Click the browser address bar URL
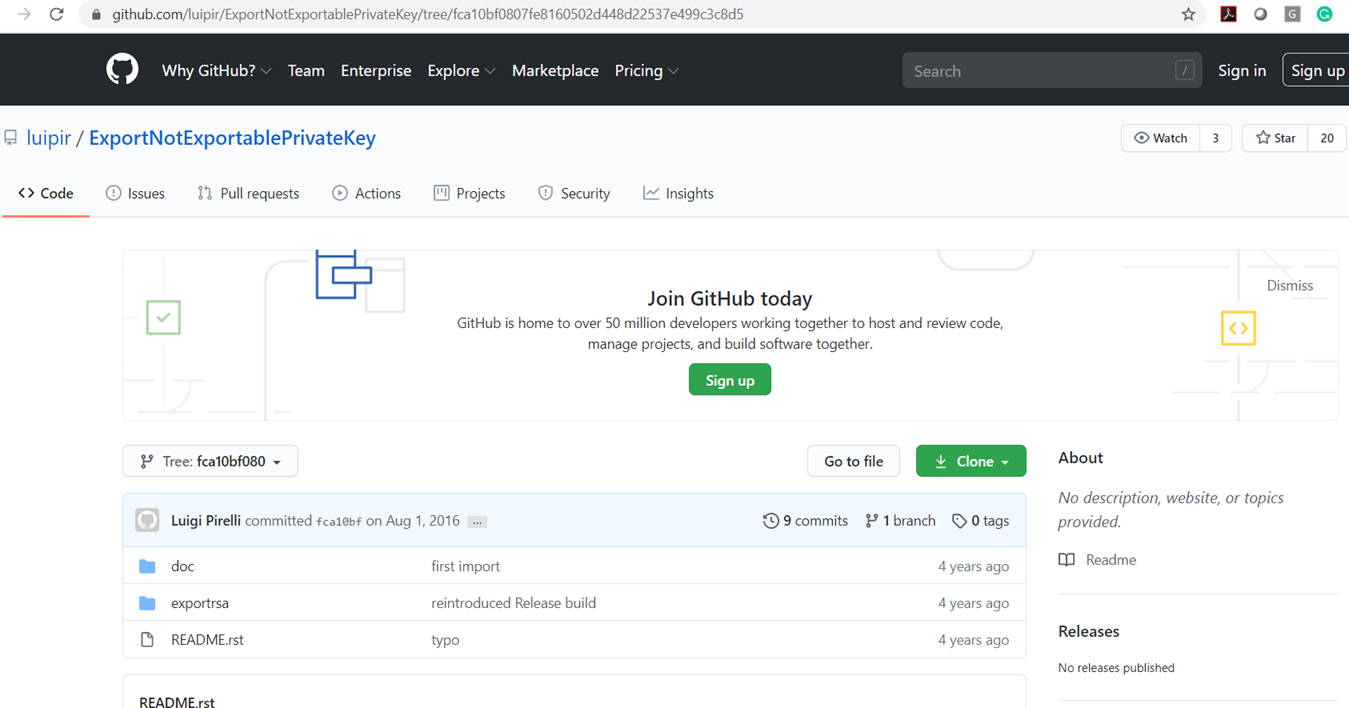This screenshot has width=1349, height=708. pos(427,15)
